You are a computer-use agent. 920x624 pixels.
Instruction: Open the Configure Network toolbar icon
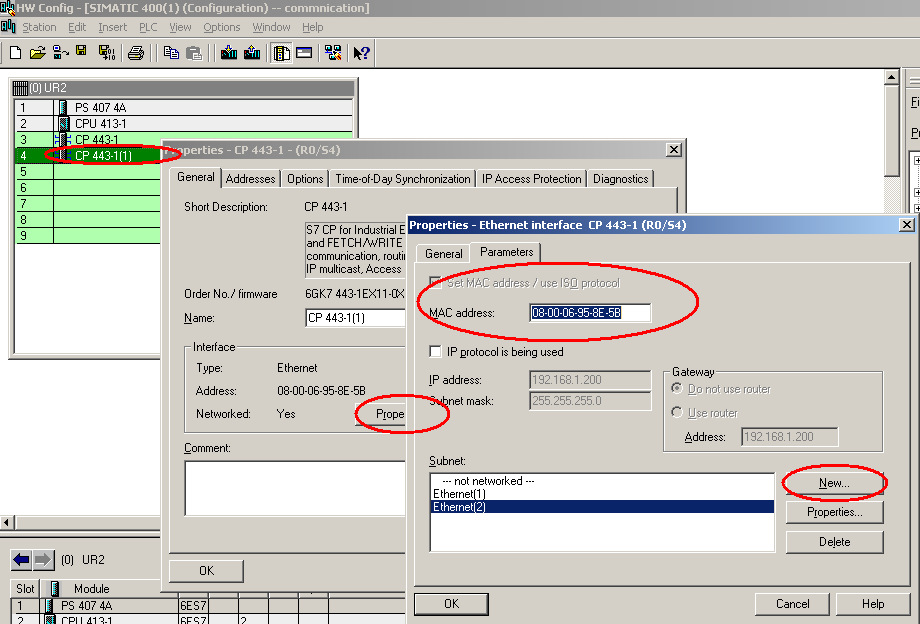(333, 53)
